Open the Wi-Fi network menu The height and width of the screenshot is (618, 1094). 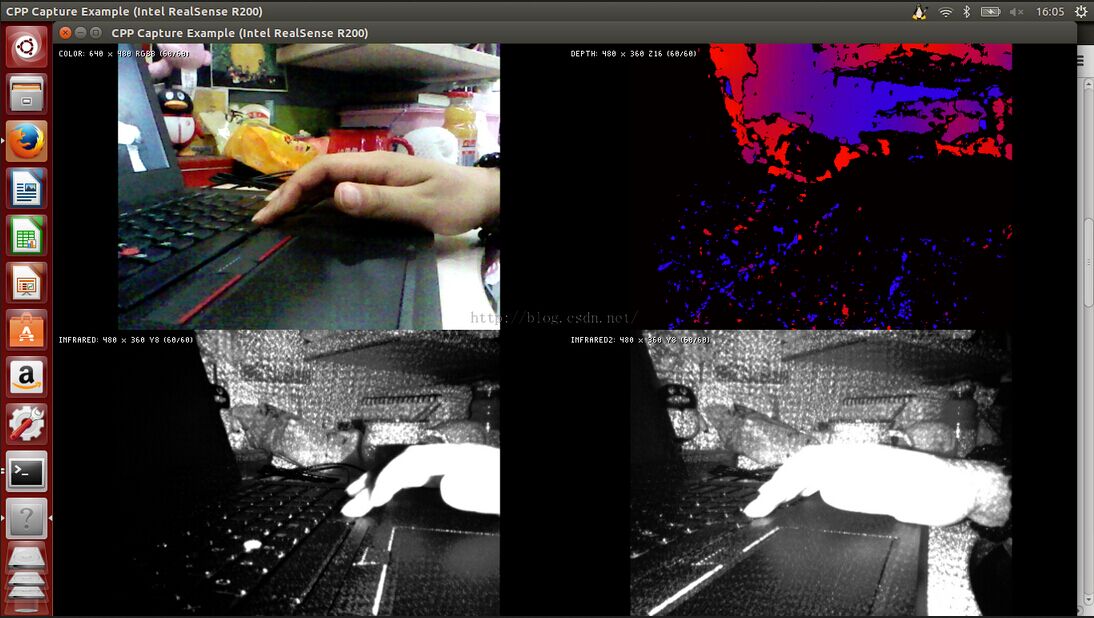pyautogui.click(x=945, y=12)
